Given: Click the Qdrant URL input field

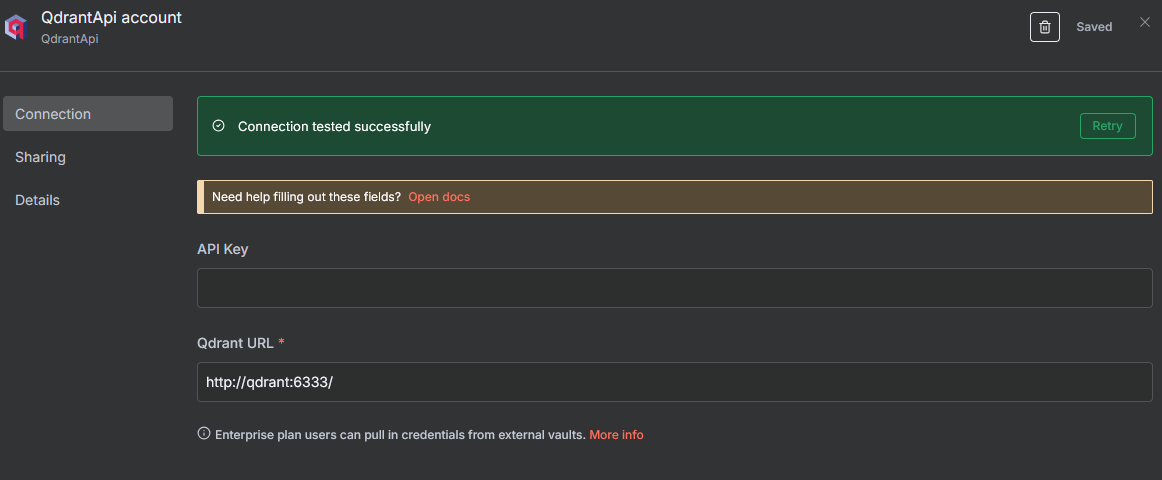Looking at the screenshot, I should tap(674, 382).
